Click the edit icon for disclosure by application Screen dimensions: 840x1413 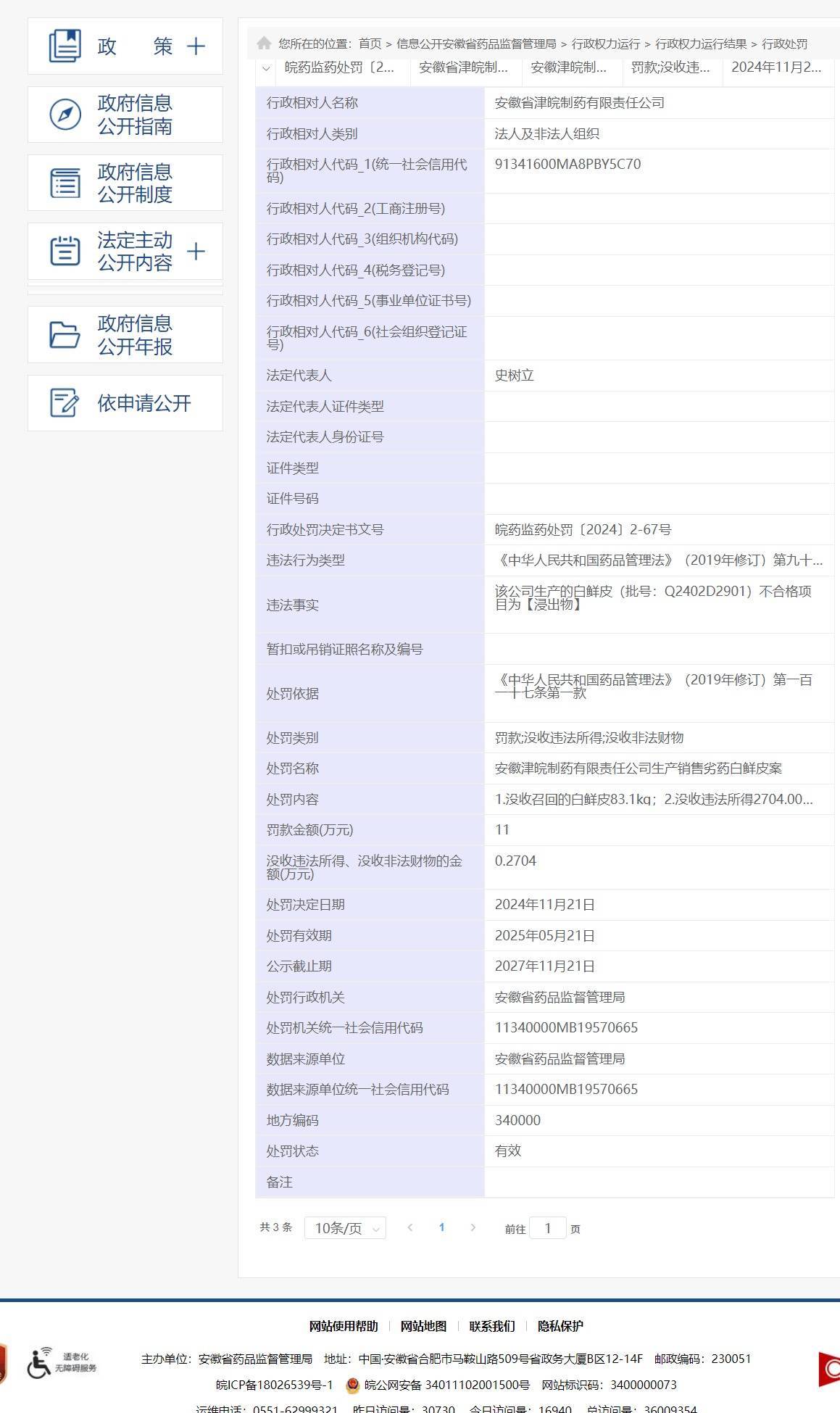[65, 403]
